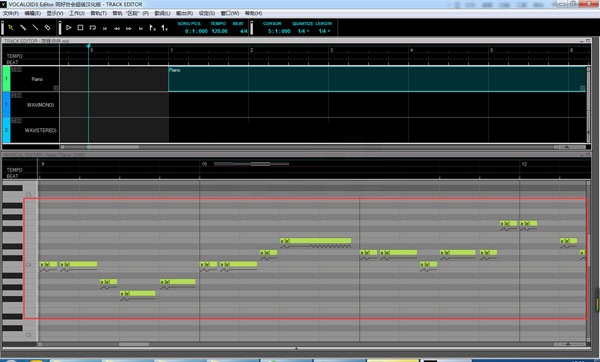600x362 pixels.
Task: Stop playback with the square Stop button
Action: (x=80, y=28)
